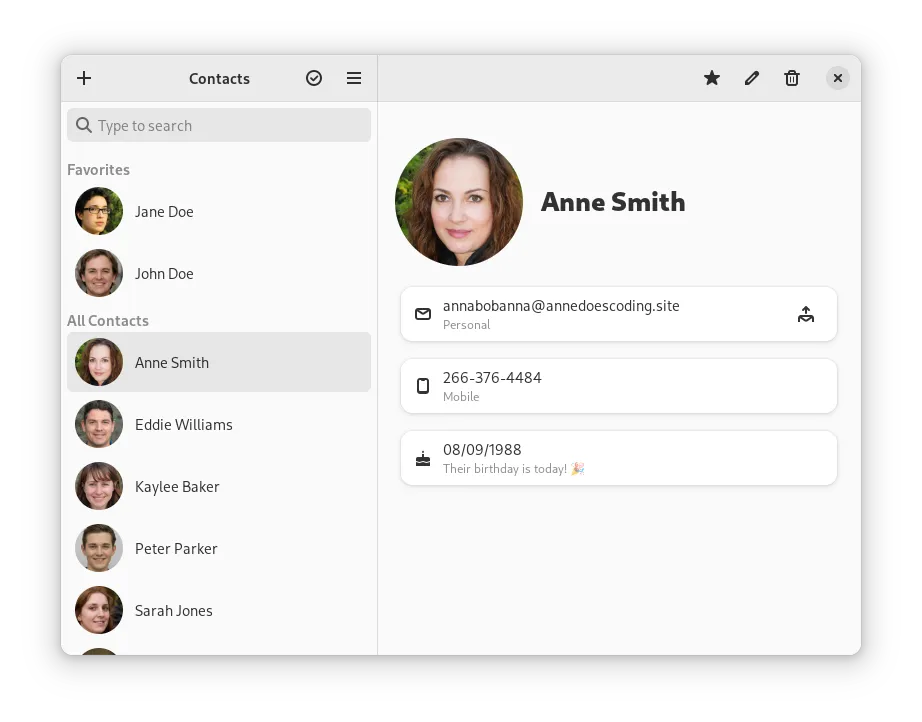The image size is (922, 722).
Task: Click the birthday row showing 08/09/1988
Action: tap(618, 458)
